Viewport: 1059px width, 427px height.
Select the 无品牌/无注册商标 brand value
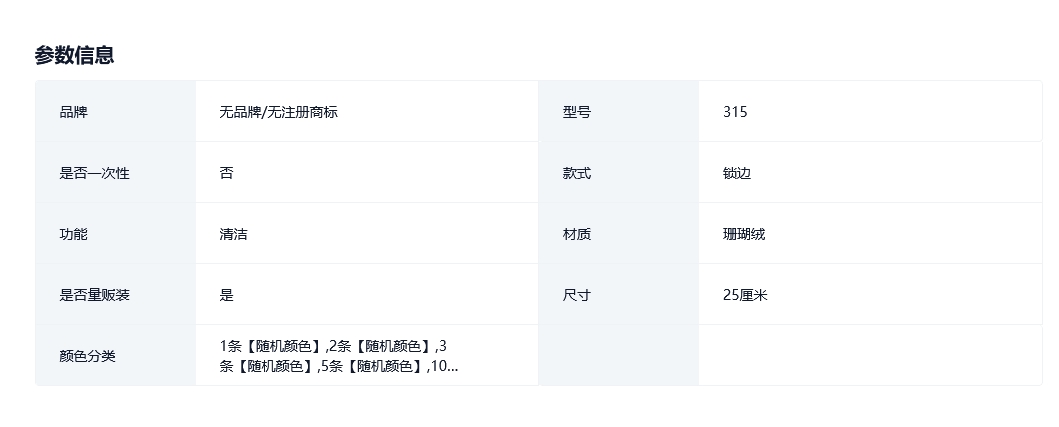point(279,112)
